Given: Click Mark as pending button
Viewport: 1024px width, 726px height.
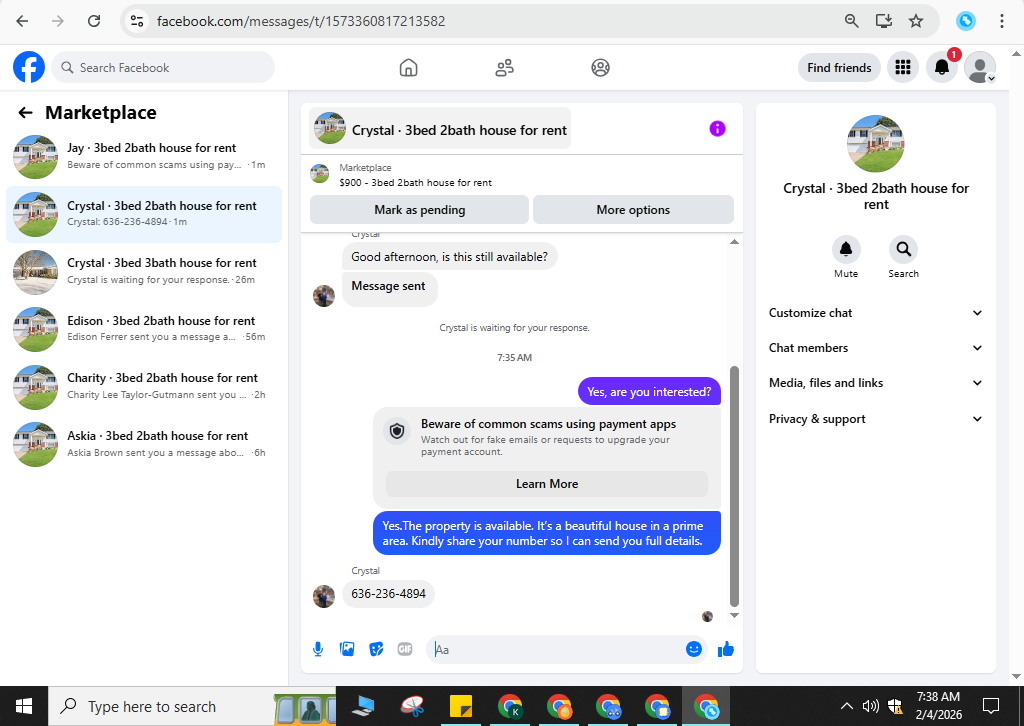Looking at the screenshot, I should click(419, 210).
